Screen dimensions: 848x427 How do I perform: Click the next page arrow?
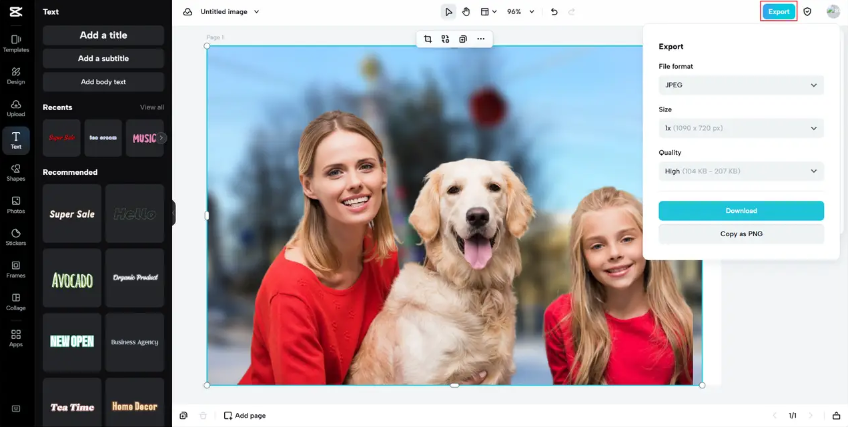pos(810,416)
